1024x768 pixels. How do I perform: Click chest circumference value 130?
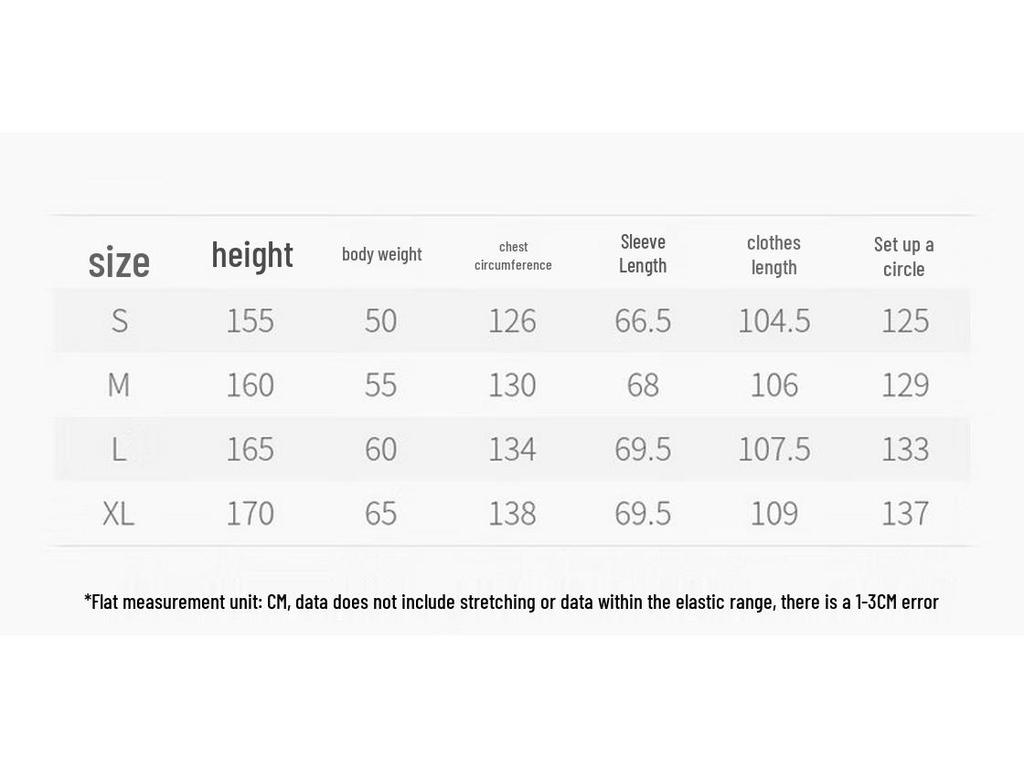[x=513, y=385]
